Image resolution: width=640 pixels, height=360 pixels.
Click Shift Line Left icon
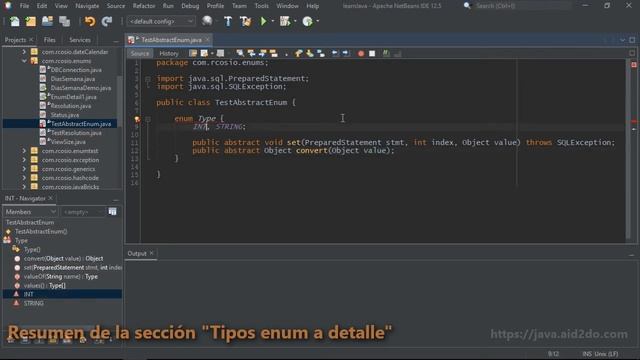335,53
